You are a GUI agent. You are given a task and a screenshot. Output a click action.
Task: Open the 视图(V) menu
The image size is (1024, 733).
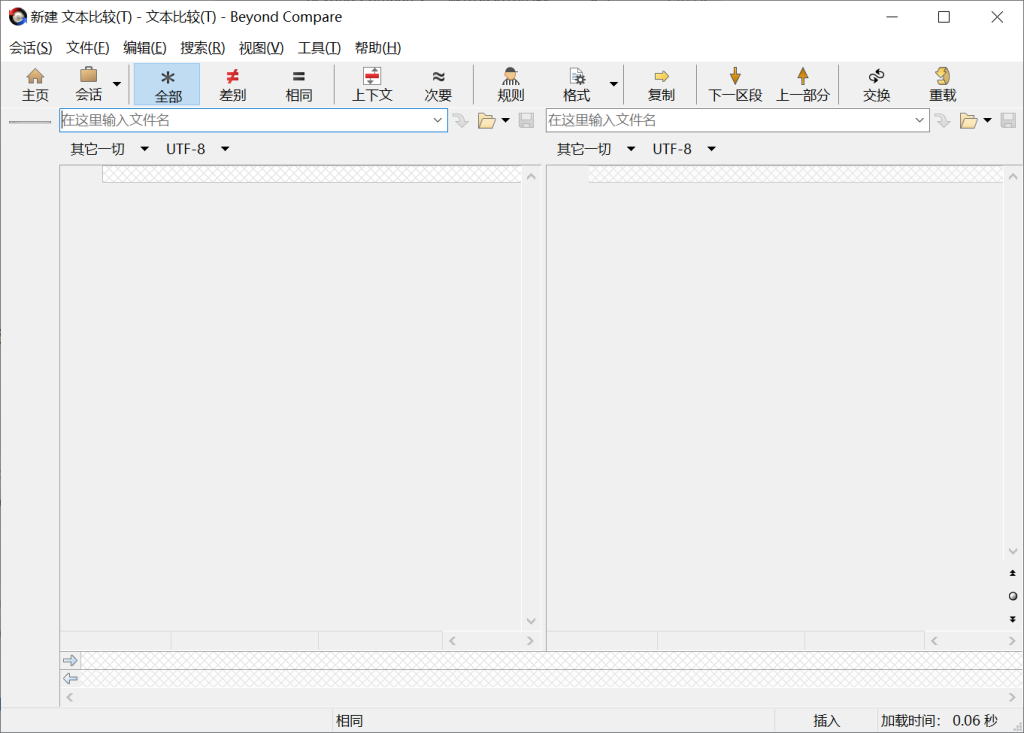click(x=261, y=48)
